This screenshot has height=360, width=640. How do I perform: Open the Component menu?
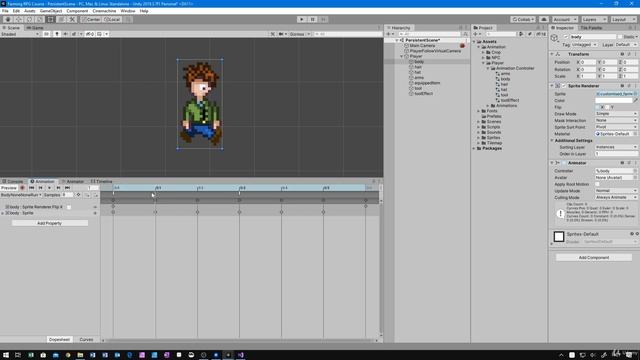tap(77, 11)
